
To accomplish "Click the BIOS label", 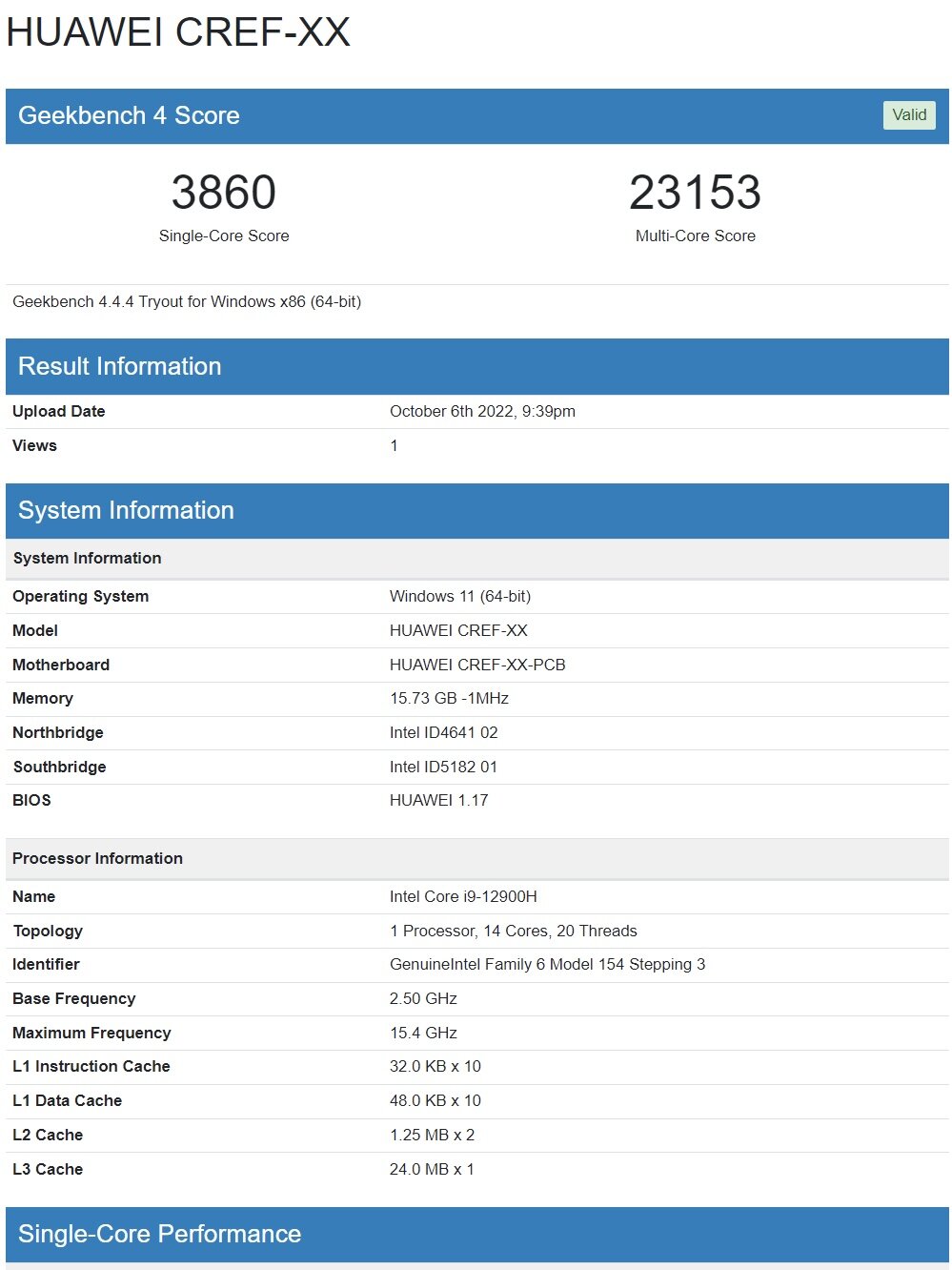I will coord(31,800).
